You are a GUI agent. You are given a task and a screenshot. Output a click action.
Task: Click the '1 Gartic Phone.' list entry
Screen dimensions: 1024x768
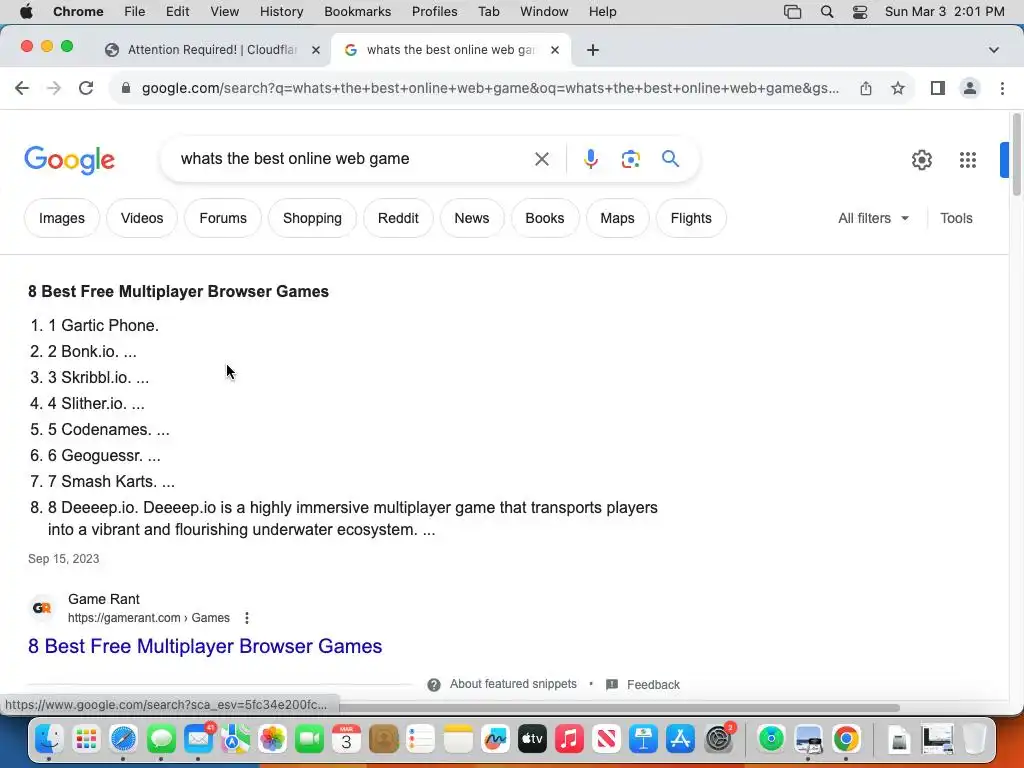(103, 325)
